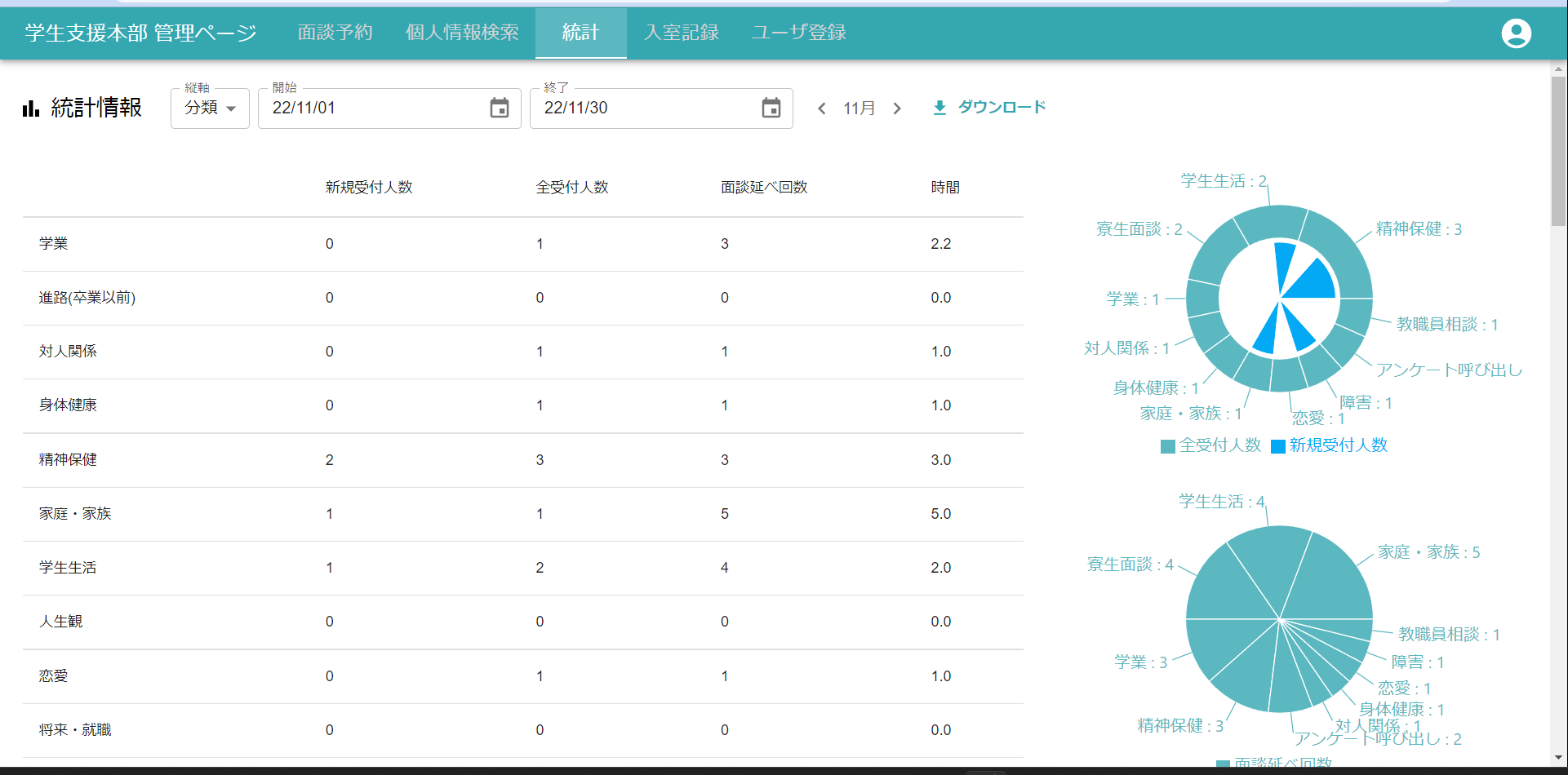
Task: Click 学業 : 3 label on pie chart
Action: (1141, 662)
